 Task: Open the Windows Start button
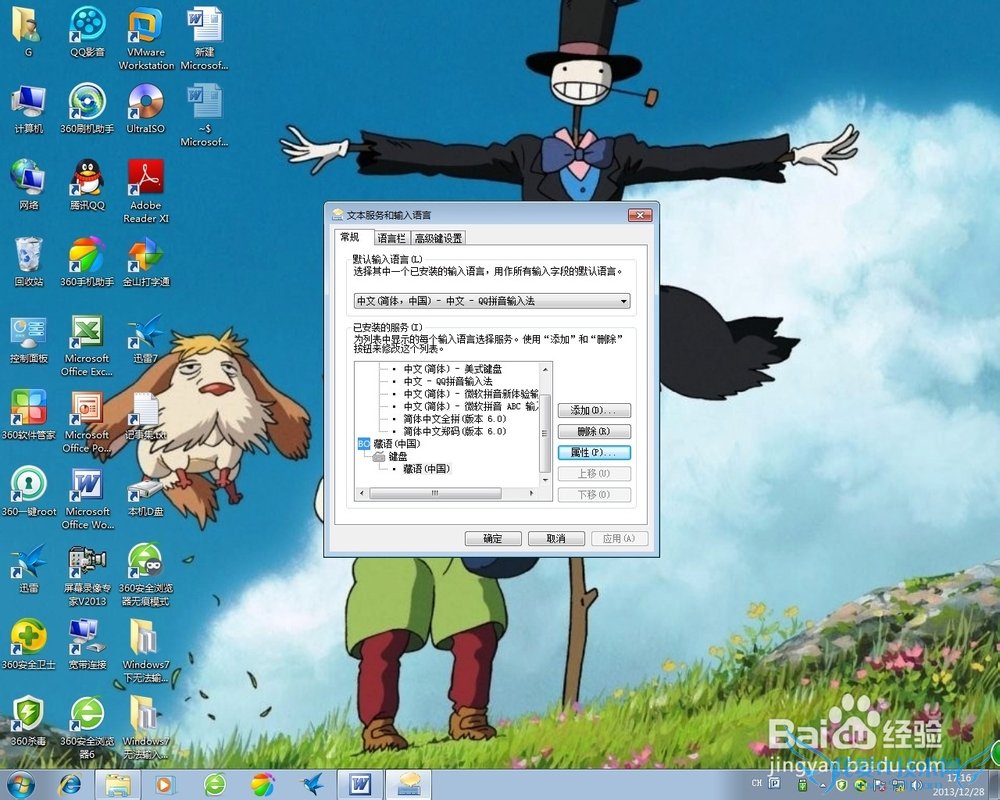[20, 784]
